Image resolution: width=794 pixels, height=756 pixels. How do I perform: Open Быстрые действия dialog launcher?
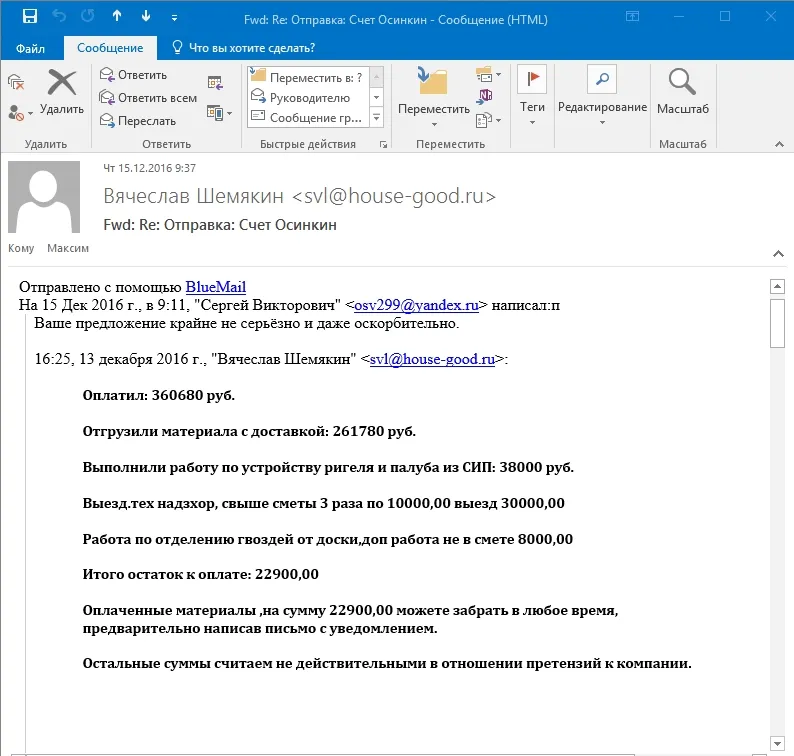coord(384,145)
